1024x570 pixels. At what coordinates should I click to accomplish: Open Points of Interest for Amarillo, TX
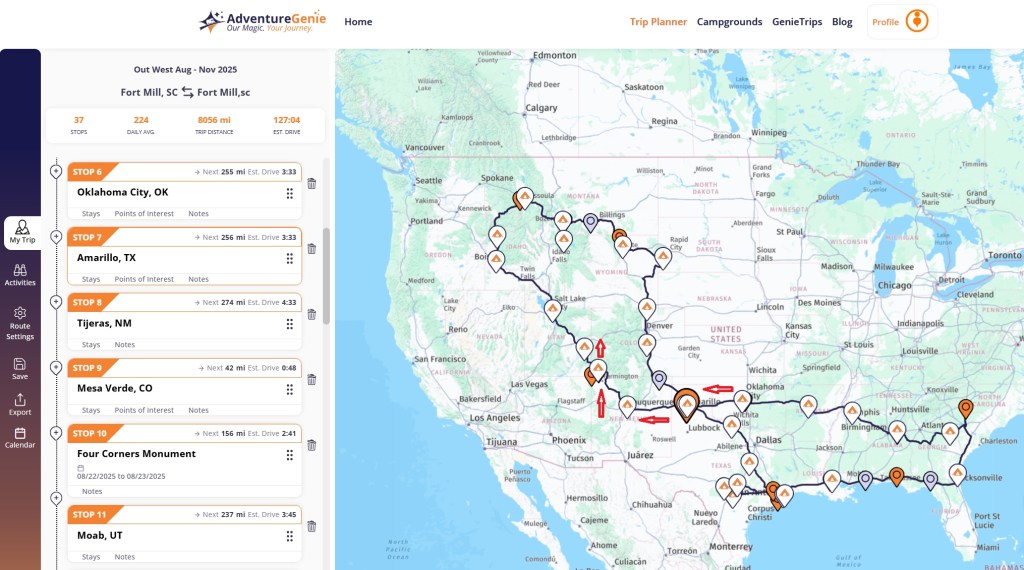tap(144, 279)
